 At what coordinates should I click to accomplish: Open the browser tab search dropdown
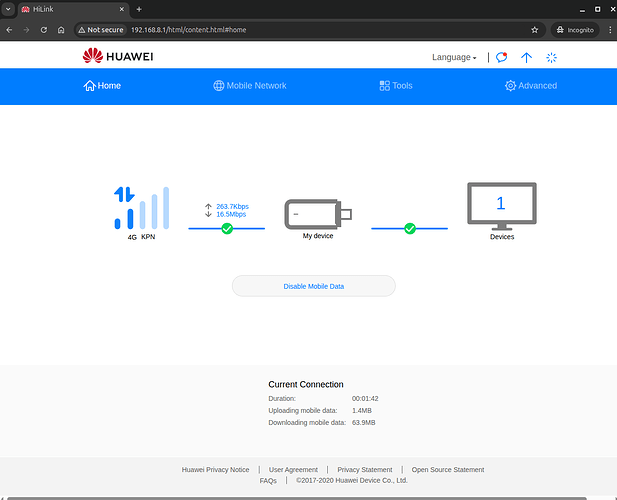click(9, 9)
